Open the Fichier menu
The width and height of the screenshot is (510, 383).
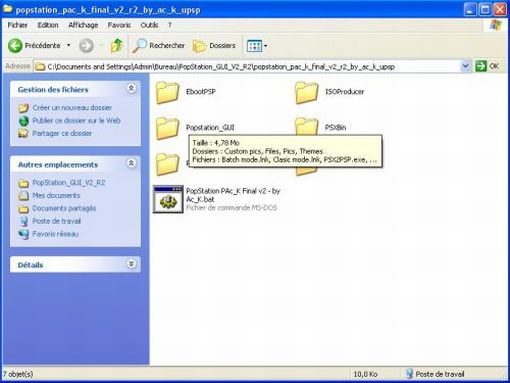click(x=18, y=25)
